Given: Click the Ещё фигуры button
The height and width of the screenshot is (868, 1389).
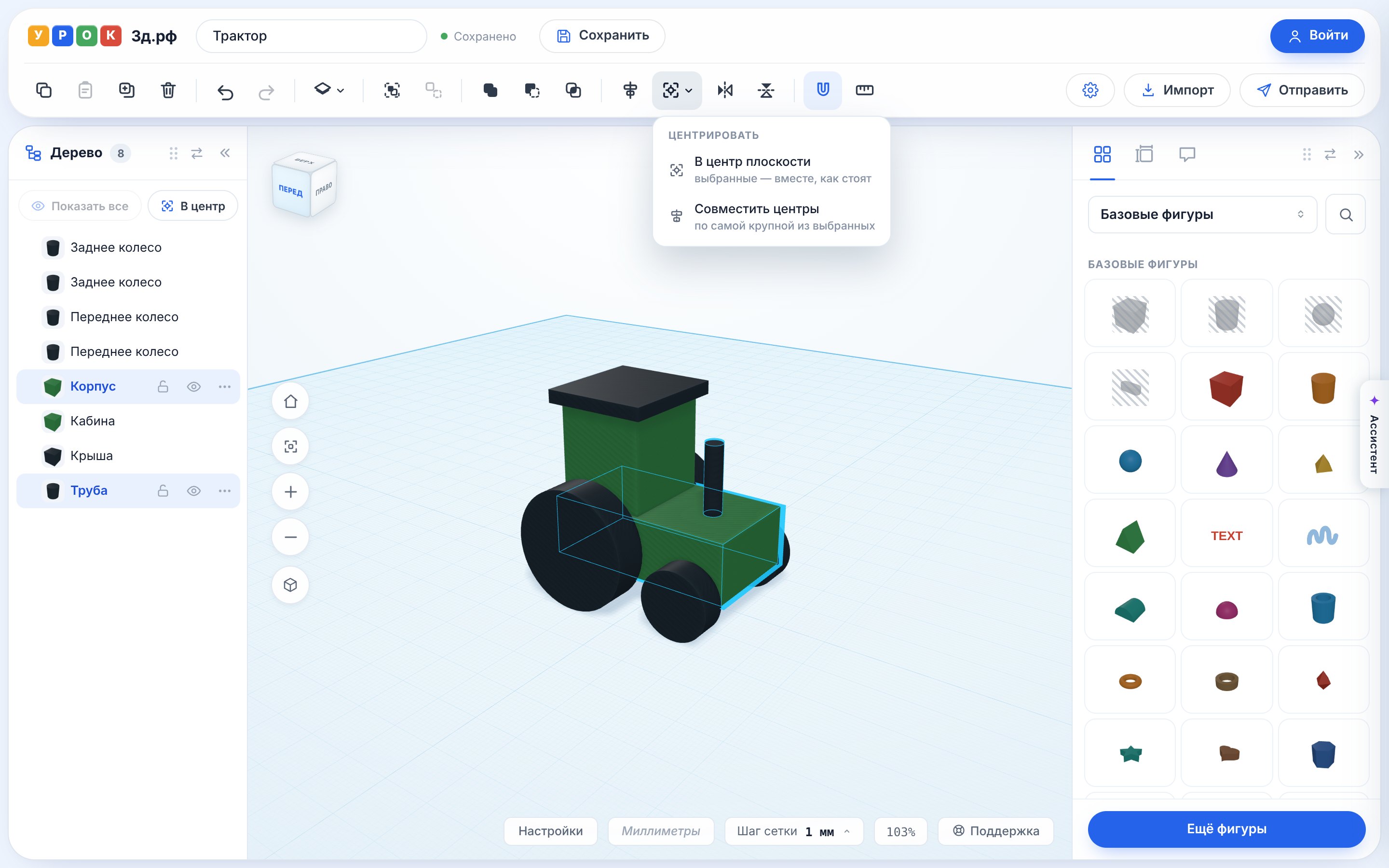Looking at the screenshot, I should click(1226, 829).
